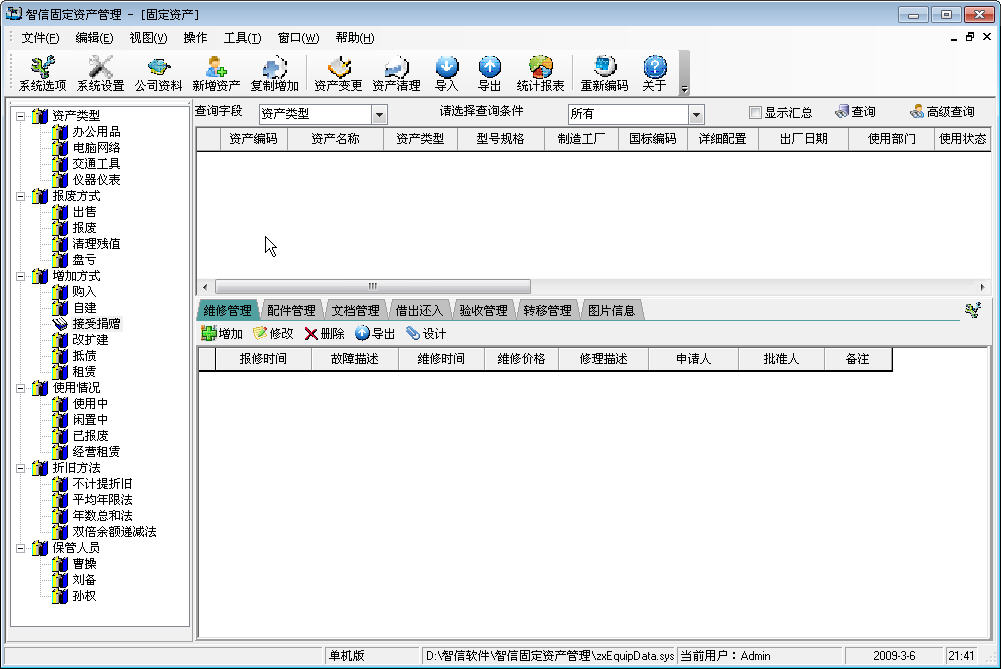Viewport: 1001px width, 669px height.
Task: Collapse the 报废方式 tree node
Action: click(x=20, y=197)
